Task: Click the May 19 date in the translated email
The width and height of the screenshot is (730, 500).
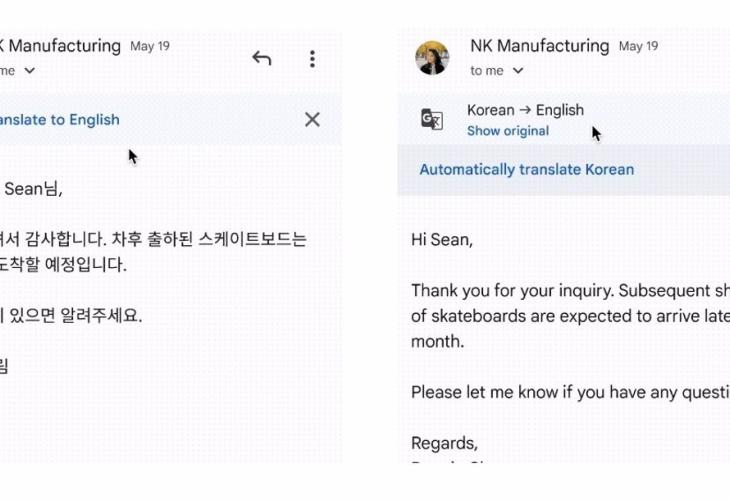Action: (x=638, y=46)
